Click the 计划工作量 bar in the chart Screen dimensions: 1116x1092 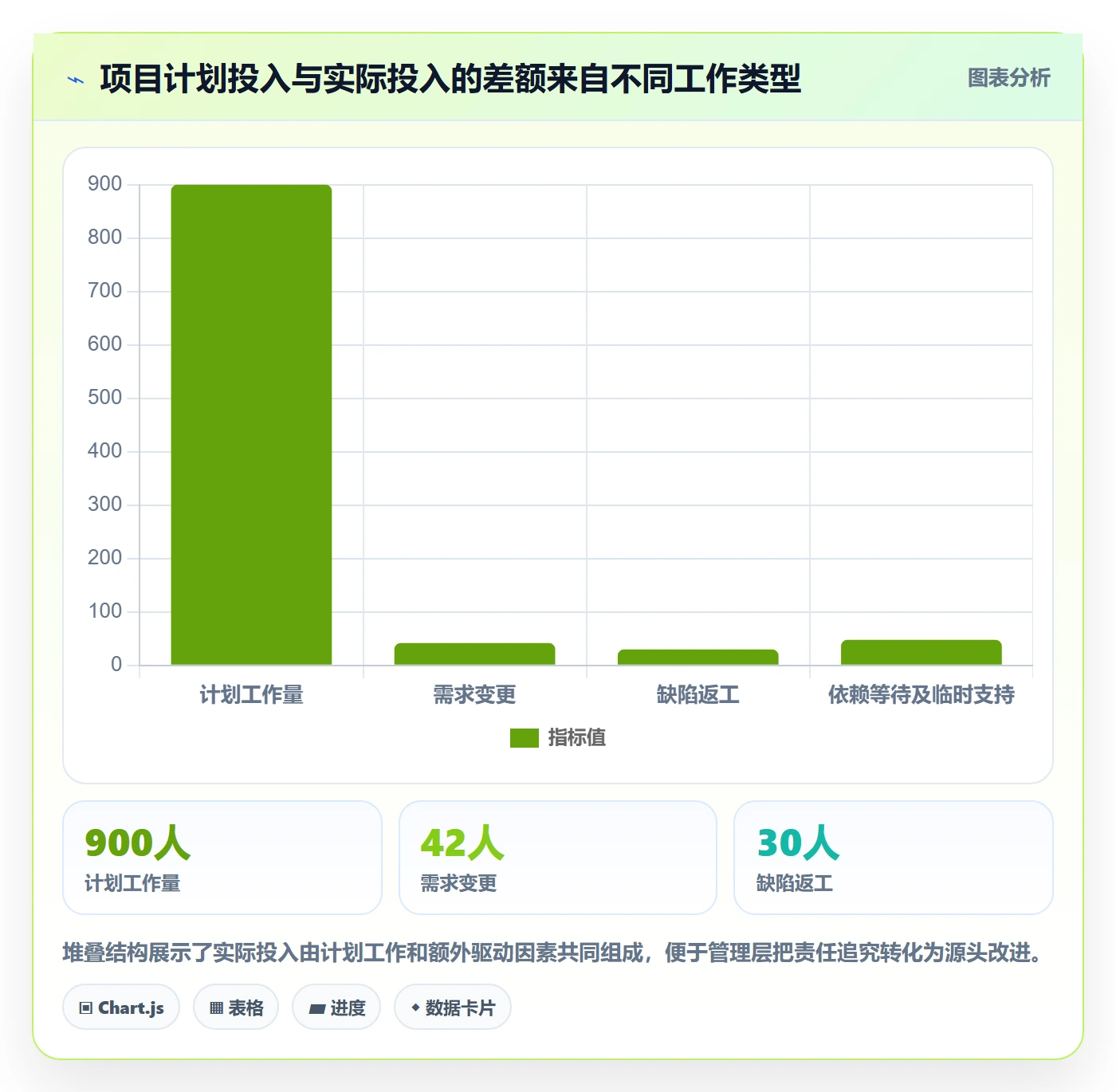251,425
